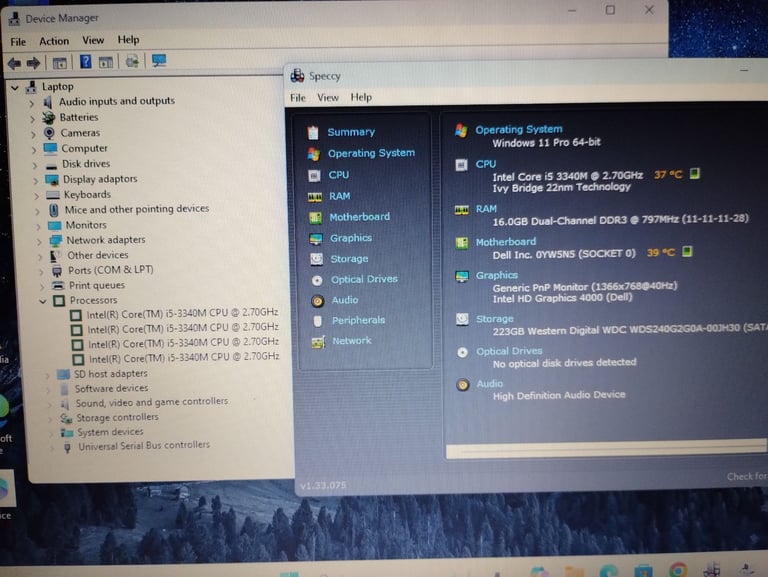Click the Microsoft Edge icon on the taskbar
The image size is (768, 577).
click(x=609, y=571)
